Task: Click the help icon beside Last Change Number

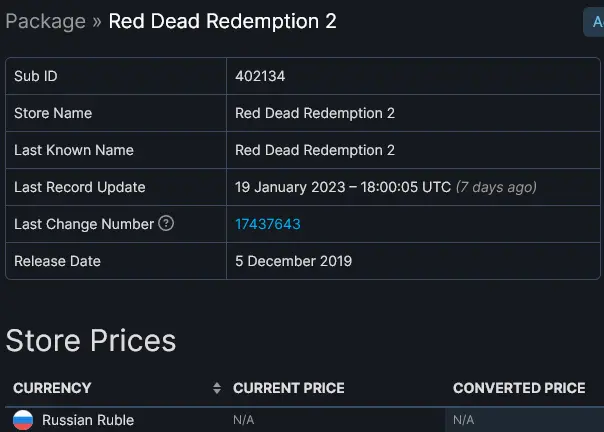Action: (166, 223)
